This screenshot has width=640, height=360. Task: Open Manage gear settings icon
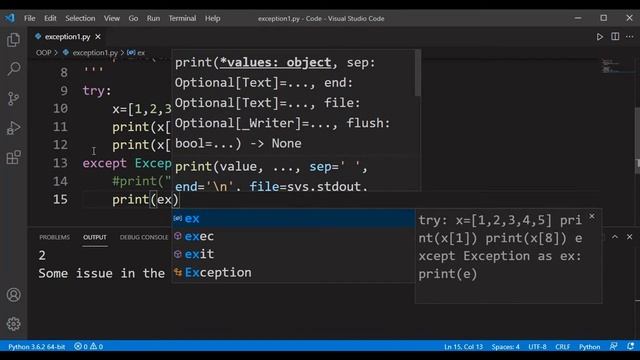click(13, 324)
